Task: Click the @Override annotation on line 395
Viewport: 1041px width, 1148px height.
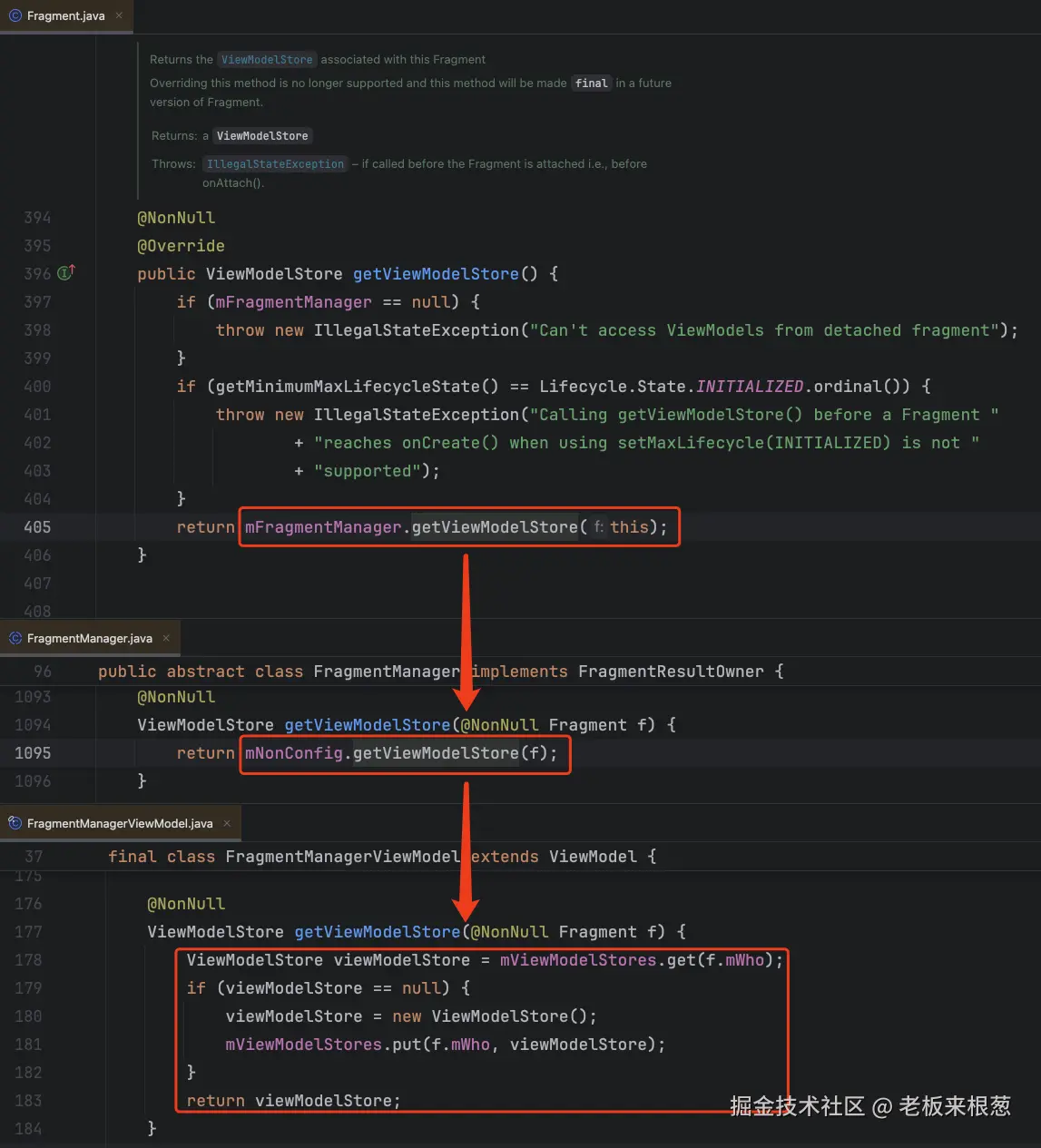Action: (x=181, y=246)
